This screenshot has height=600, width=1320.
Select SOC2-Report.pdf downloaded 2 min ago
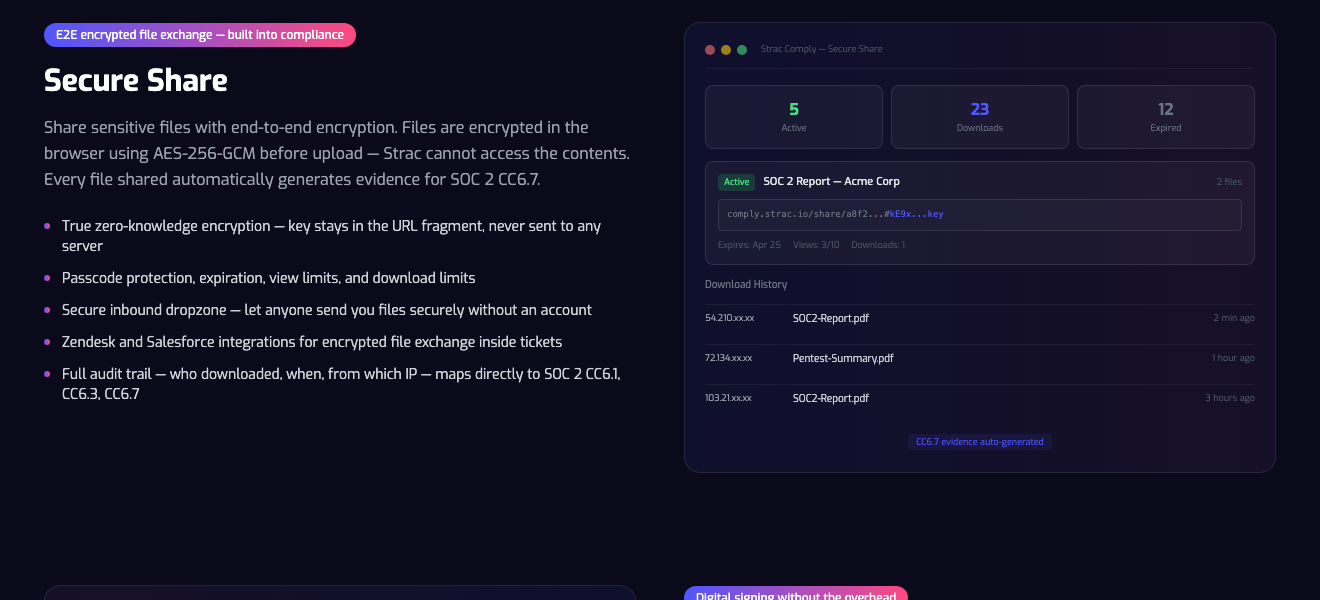point(980,318)
